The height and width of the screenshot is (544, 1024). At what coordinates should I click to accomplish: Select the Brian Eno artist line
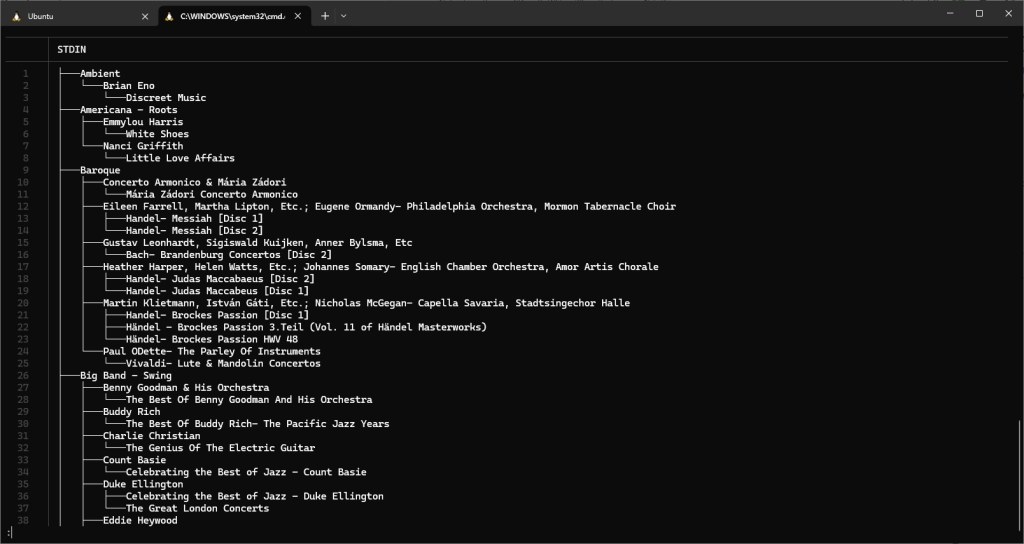pyautogui.click(x=128, y=86)
